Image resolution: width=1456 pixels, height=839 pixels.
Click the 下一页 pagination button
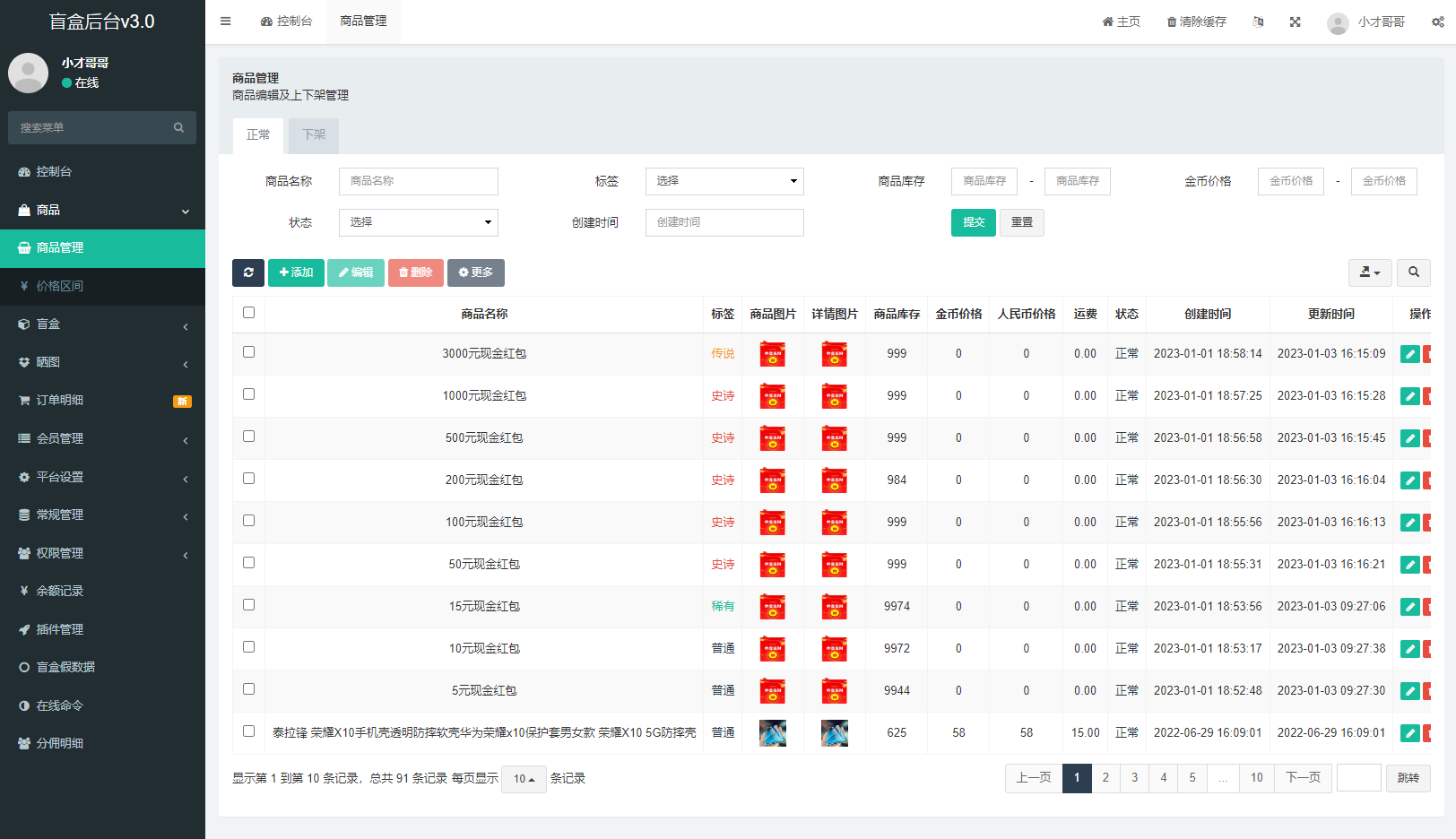pyautogui.click(x=1303, y=778)
